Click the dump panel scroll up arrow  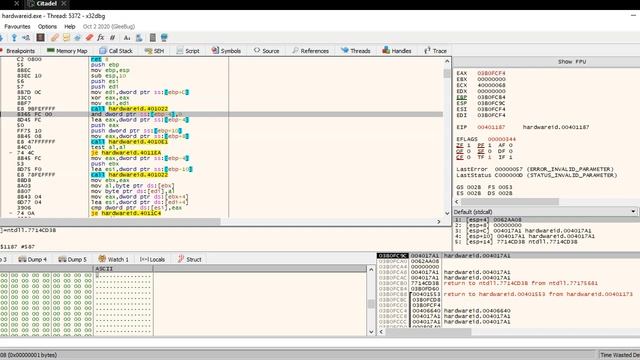pyautogui.click(x=371, y=269)
